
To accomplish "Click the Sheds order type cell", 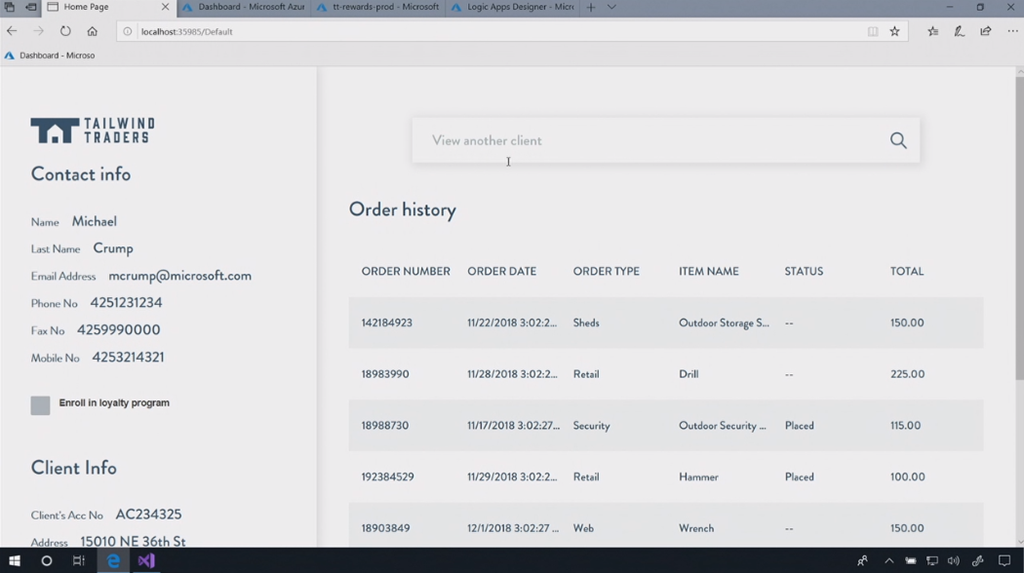I will [x=586, y=323].
